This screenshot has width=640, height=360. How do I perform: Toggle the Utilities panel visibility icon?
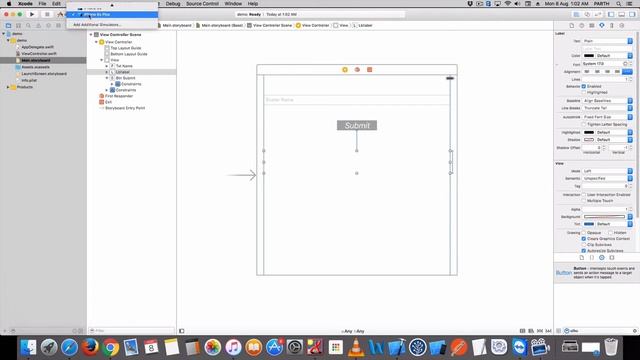[x=632, y=14]
